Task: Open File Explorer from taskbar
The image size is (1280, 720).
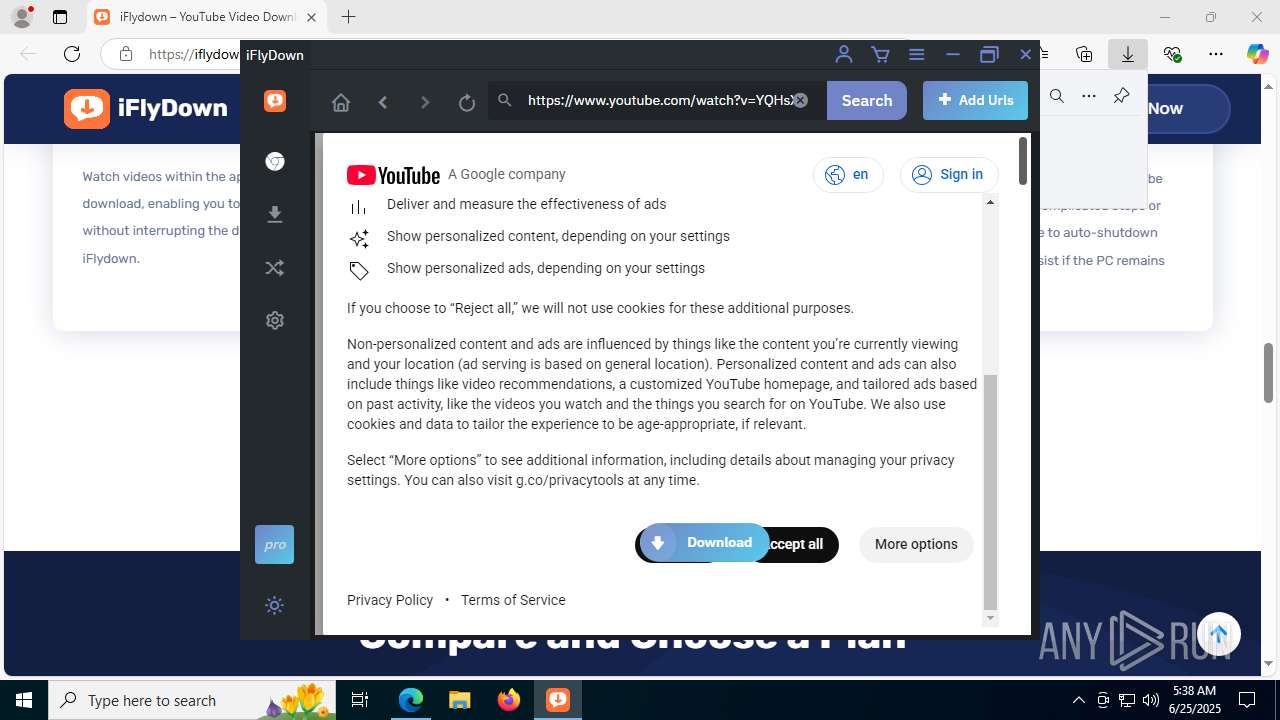Action: [x=459, y=700]
